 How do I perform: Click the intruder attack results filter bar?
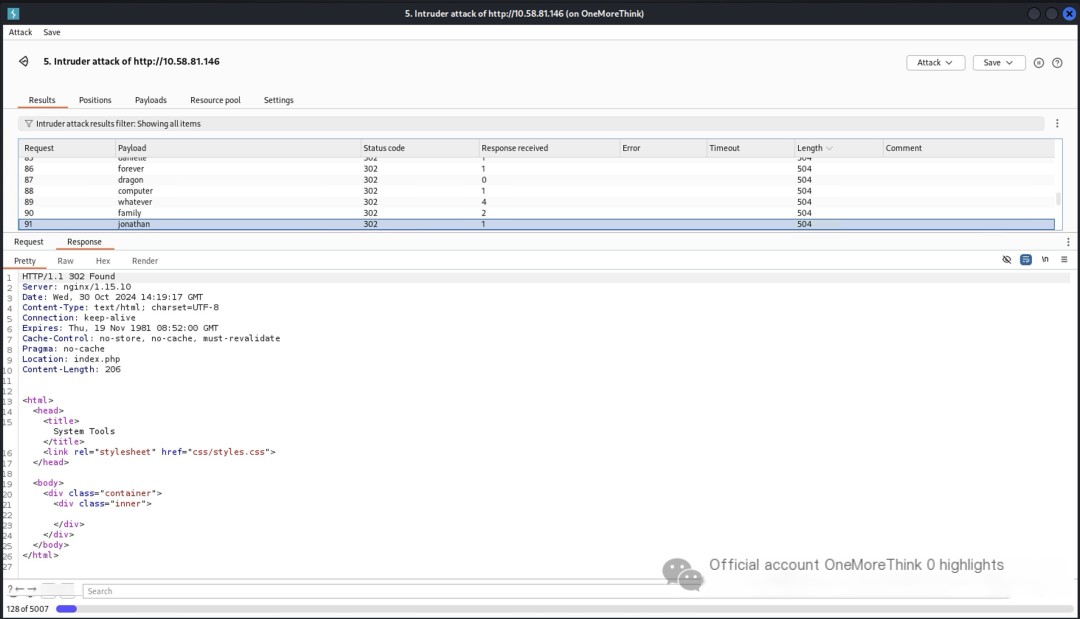point(531,124)
